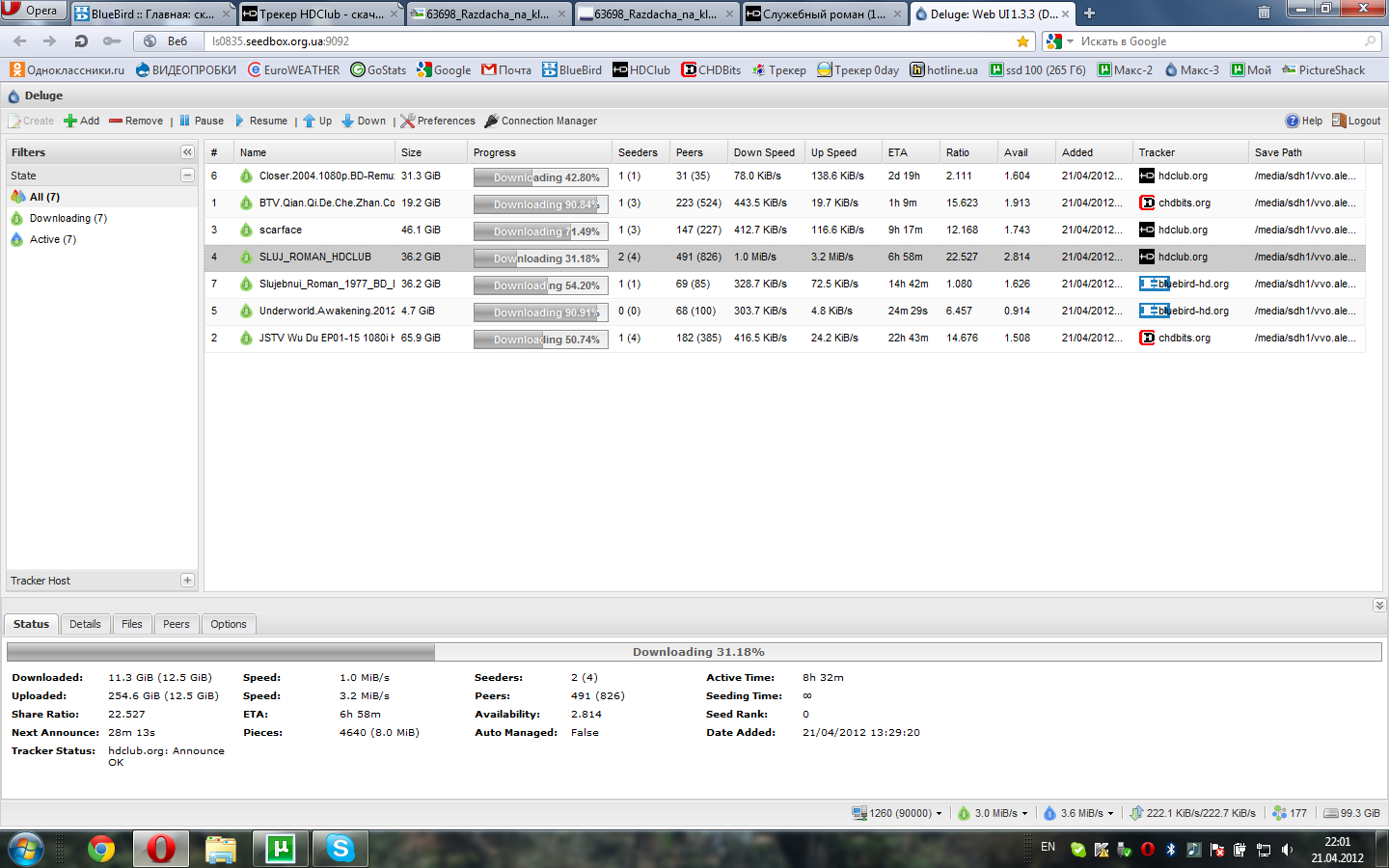Image resolution: width=1389 pixels, height=868 pixels.
Task: Click progress bar Downloading 54.20%
Action: [x=540, y=285]
